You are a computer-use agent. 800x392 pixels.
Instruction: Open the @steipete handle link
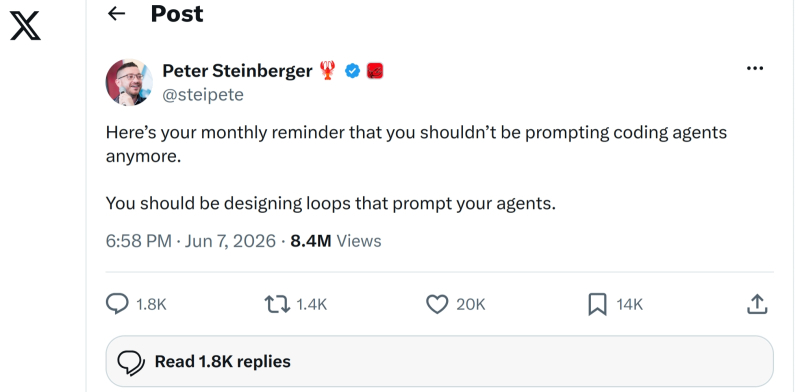point(203,95)
